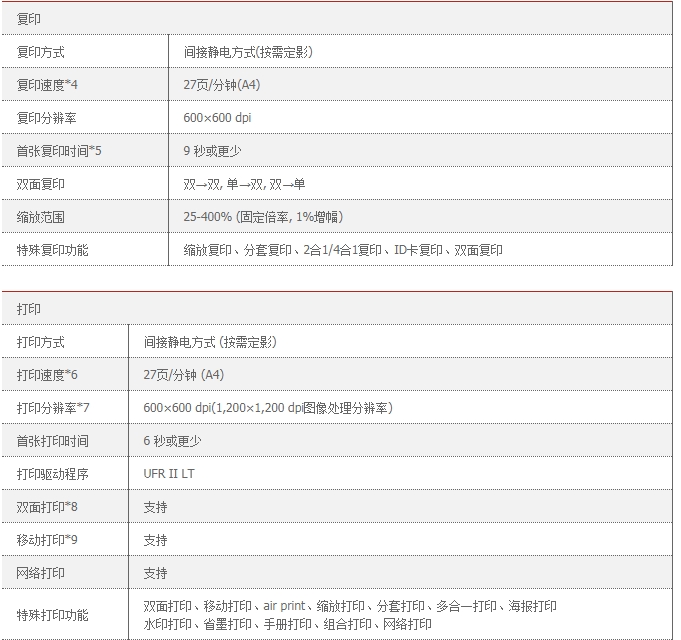
Task: Select the 9 秒或更少 value
Action: click(212, 151)
